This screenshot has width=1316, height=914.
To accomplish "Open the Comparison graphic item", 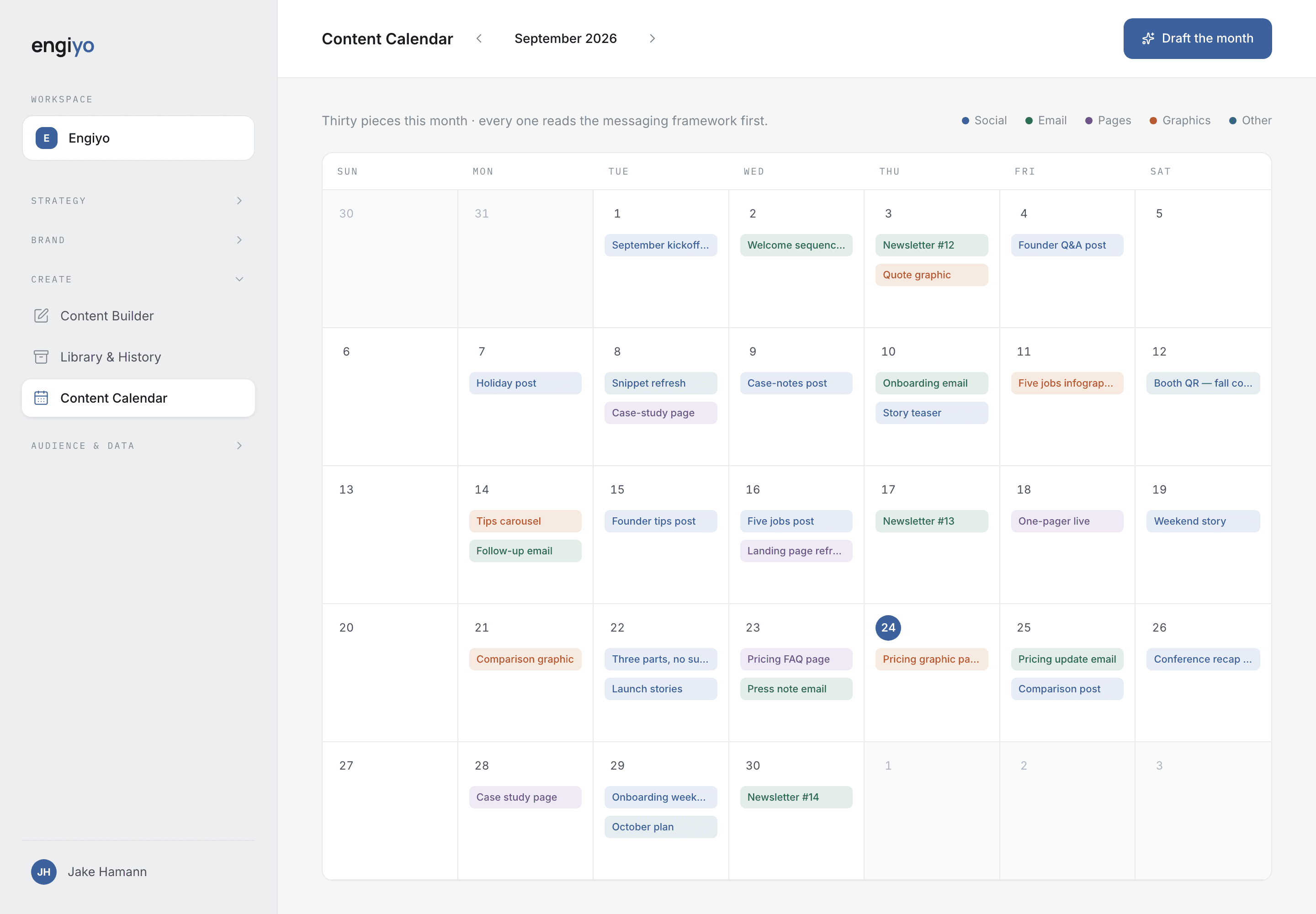I will coord(525,659).
